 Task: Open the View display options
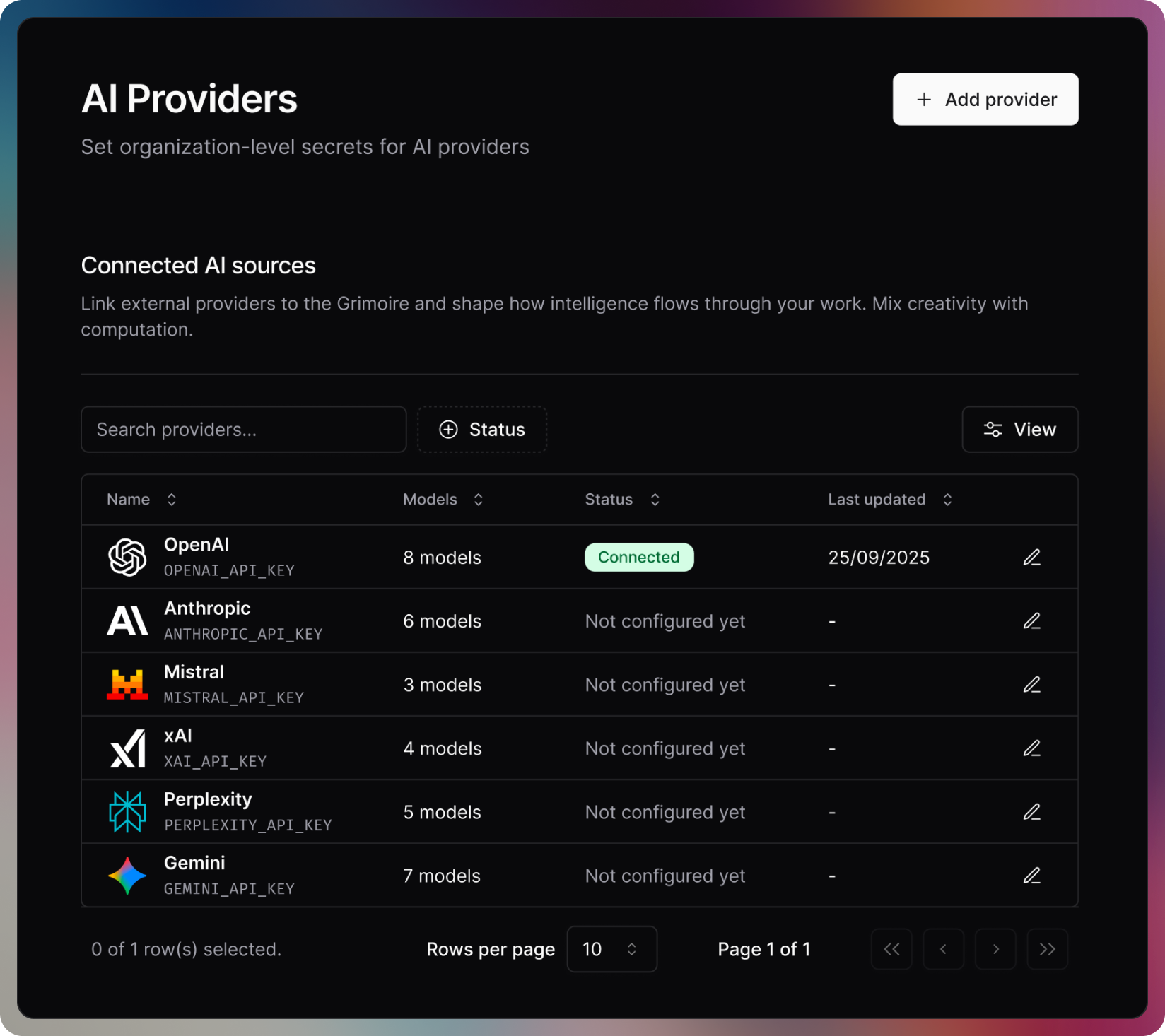pyautogui.click(x=1020, y=430)
